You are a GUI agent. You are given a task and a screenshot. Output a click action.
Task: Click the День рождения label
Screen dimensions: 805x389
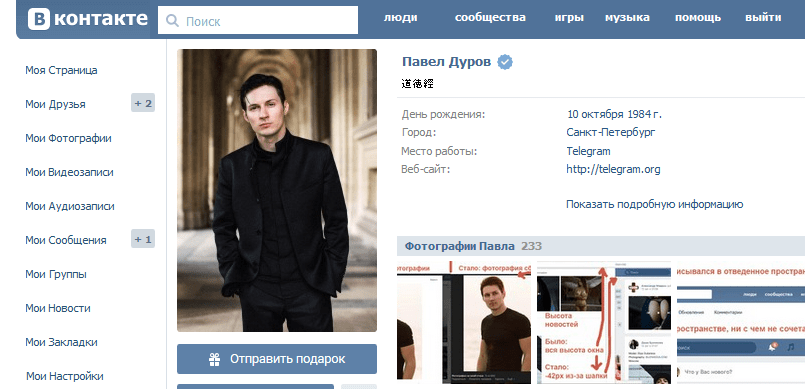coord(444,114)
